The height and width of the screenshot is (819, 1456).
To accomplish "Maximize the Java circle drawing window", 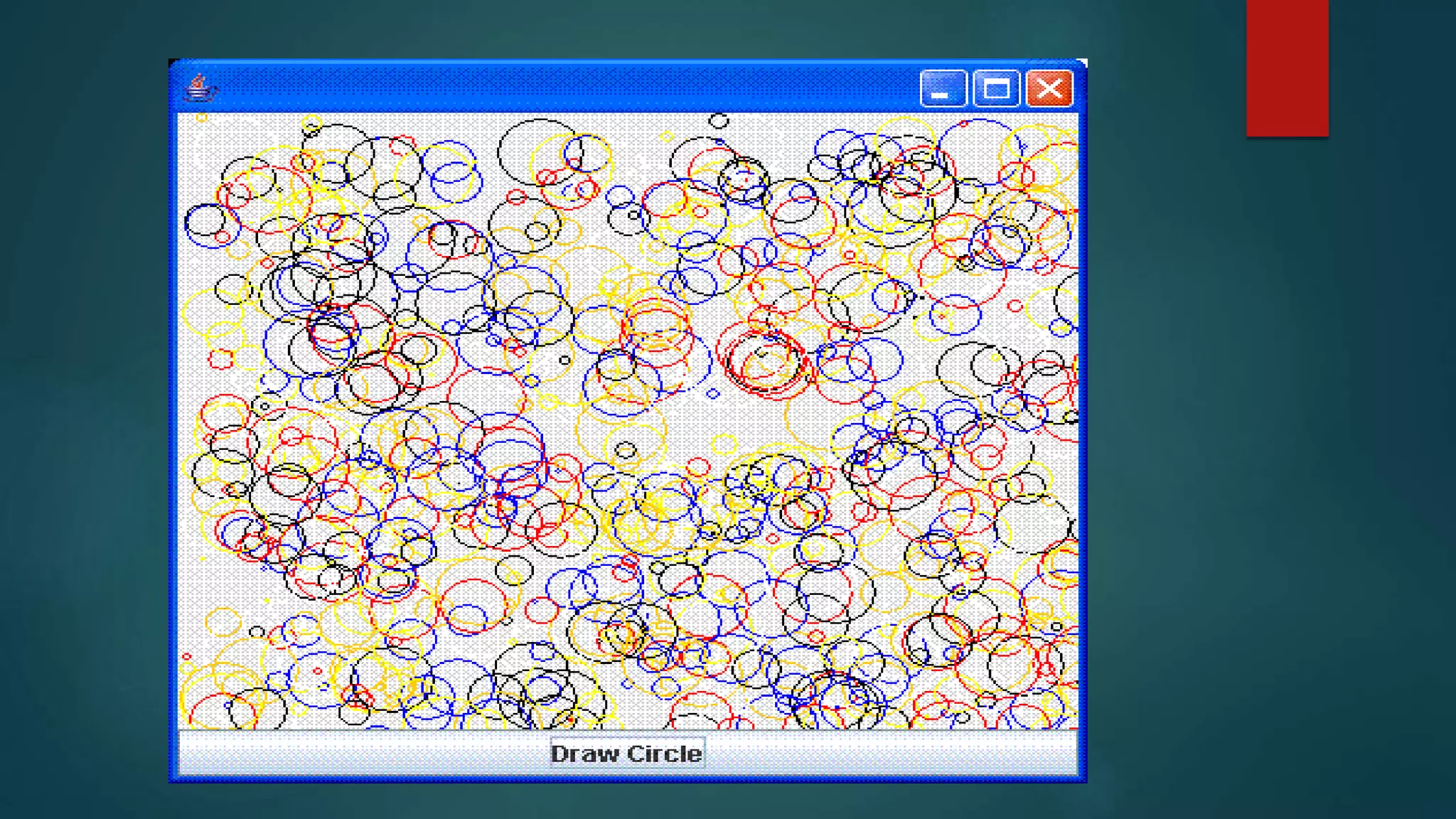I will 995,89.
